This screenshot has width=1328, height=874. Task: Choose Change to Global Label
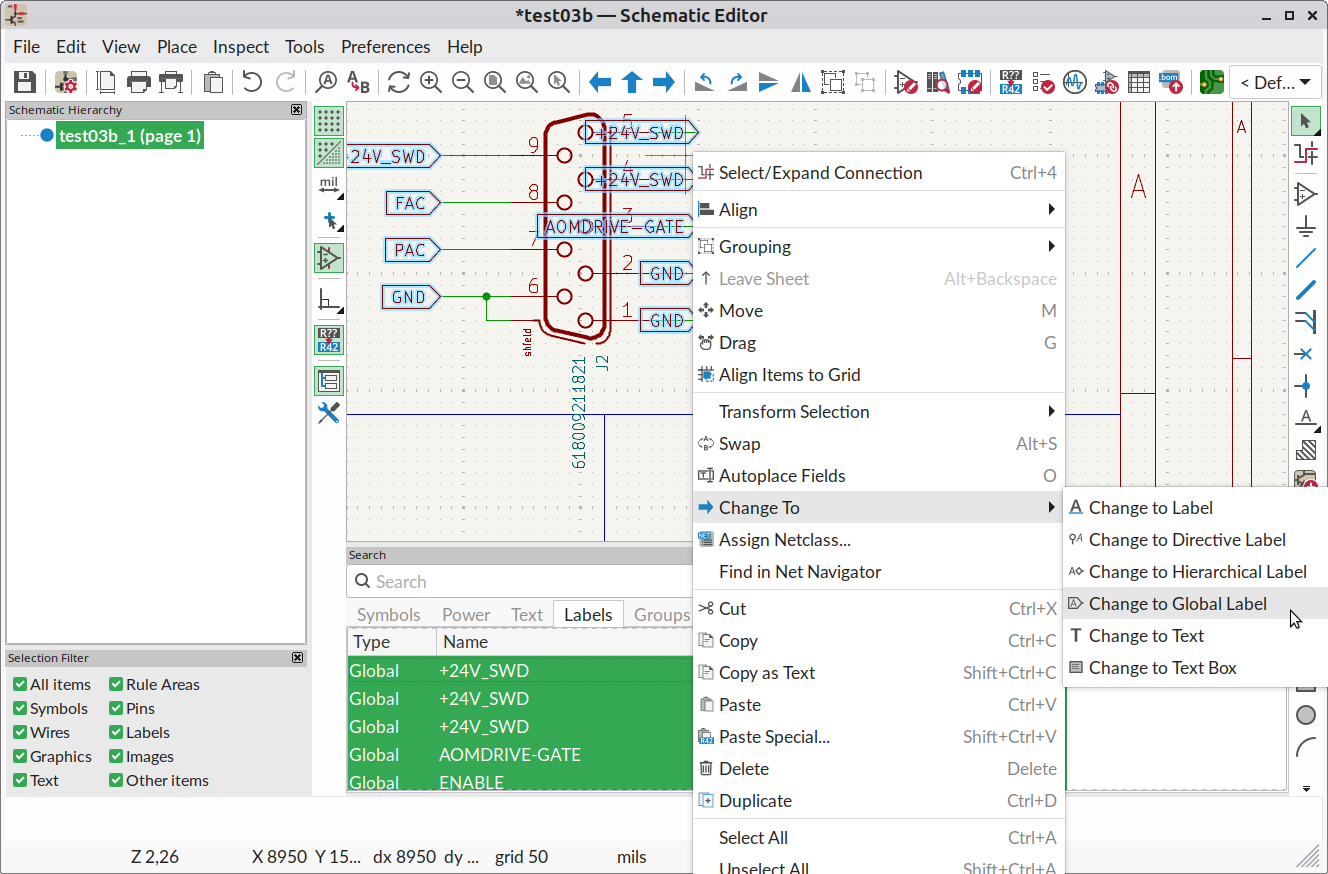pyautogui.click(x=1177, y=604)
